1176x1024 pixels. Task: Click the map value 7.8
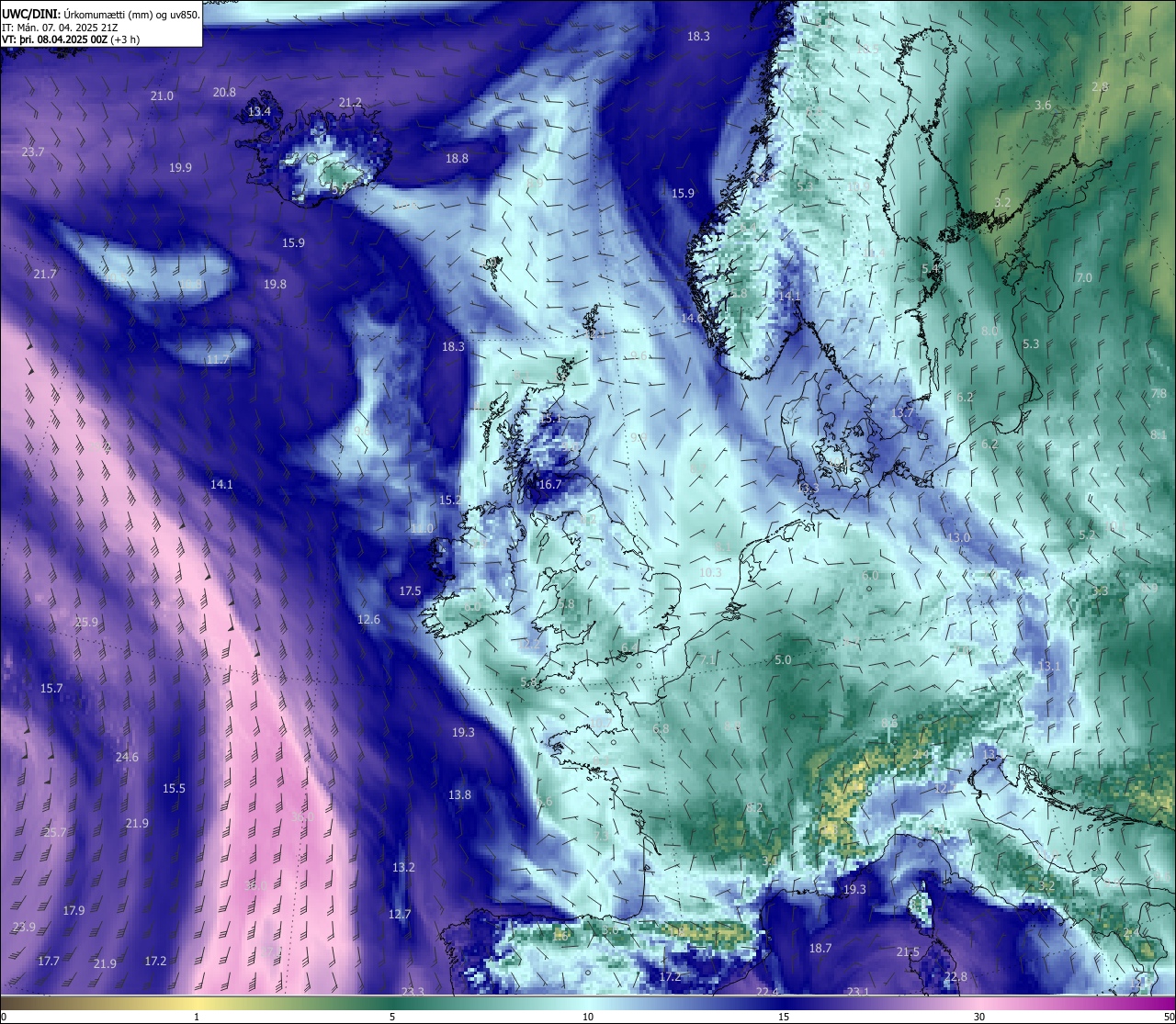(x=1159, y=394)
